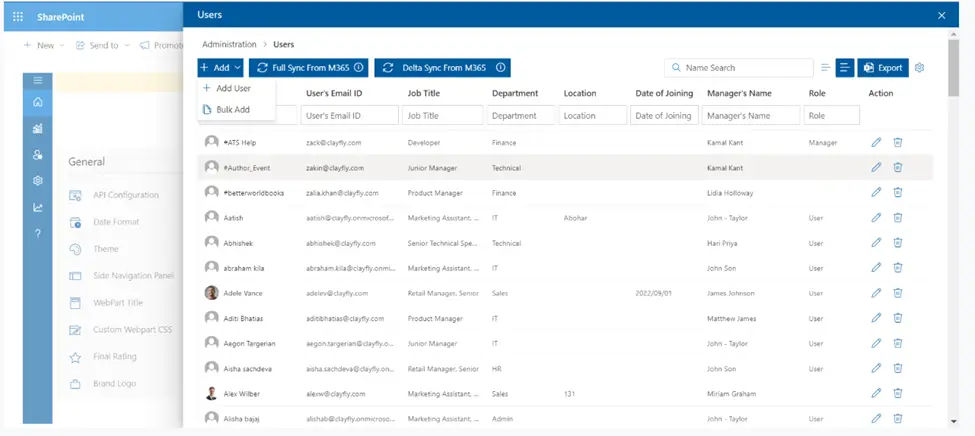This screenshot has height=436, width=975.
Task: Click the info icon on Delta Sync button
Action: pos(500,68)
